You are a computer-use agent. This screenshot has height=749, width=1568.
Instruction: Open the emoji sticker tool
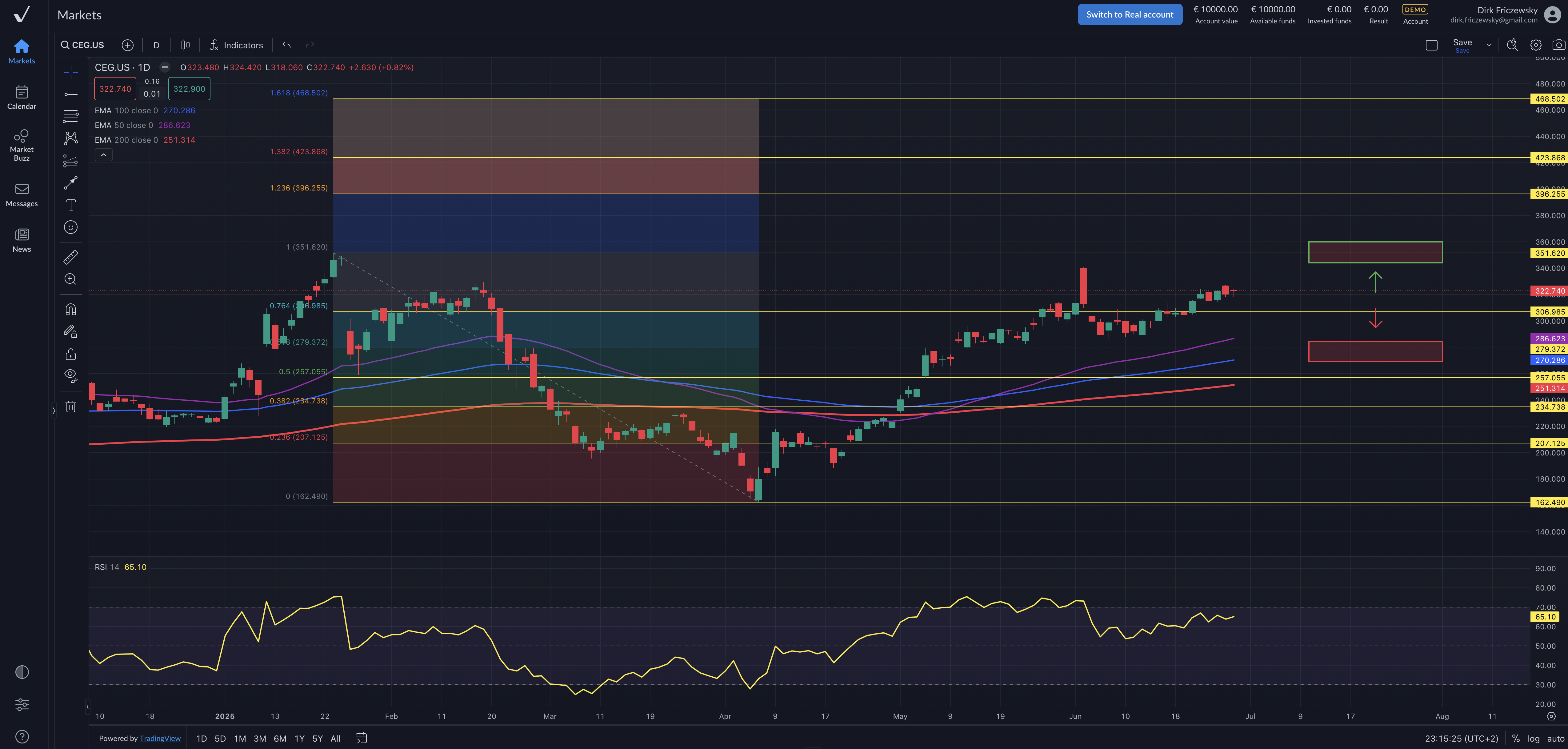click(70, 227)
